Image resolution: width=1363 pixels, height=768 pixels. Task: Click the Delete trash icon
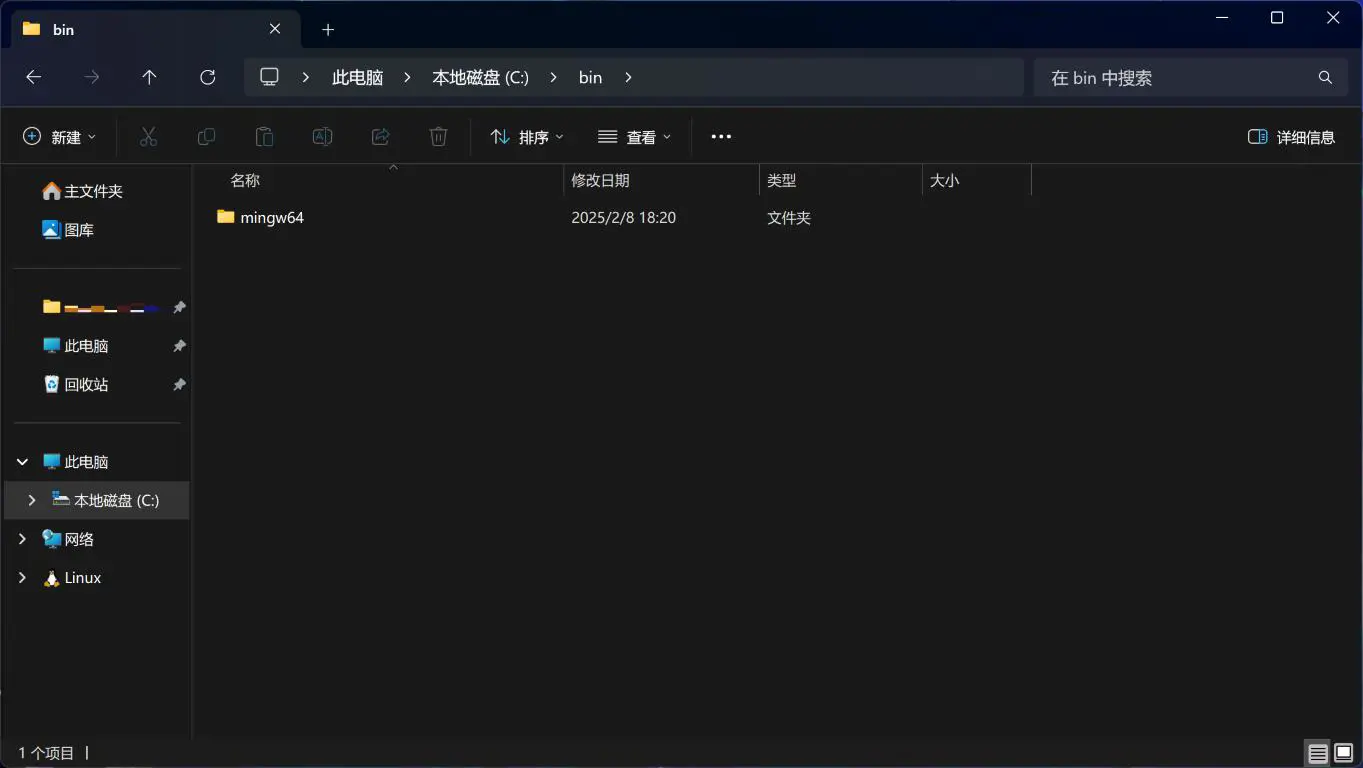tap(438, 137)
